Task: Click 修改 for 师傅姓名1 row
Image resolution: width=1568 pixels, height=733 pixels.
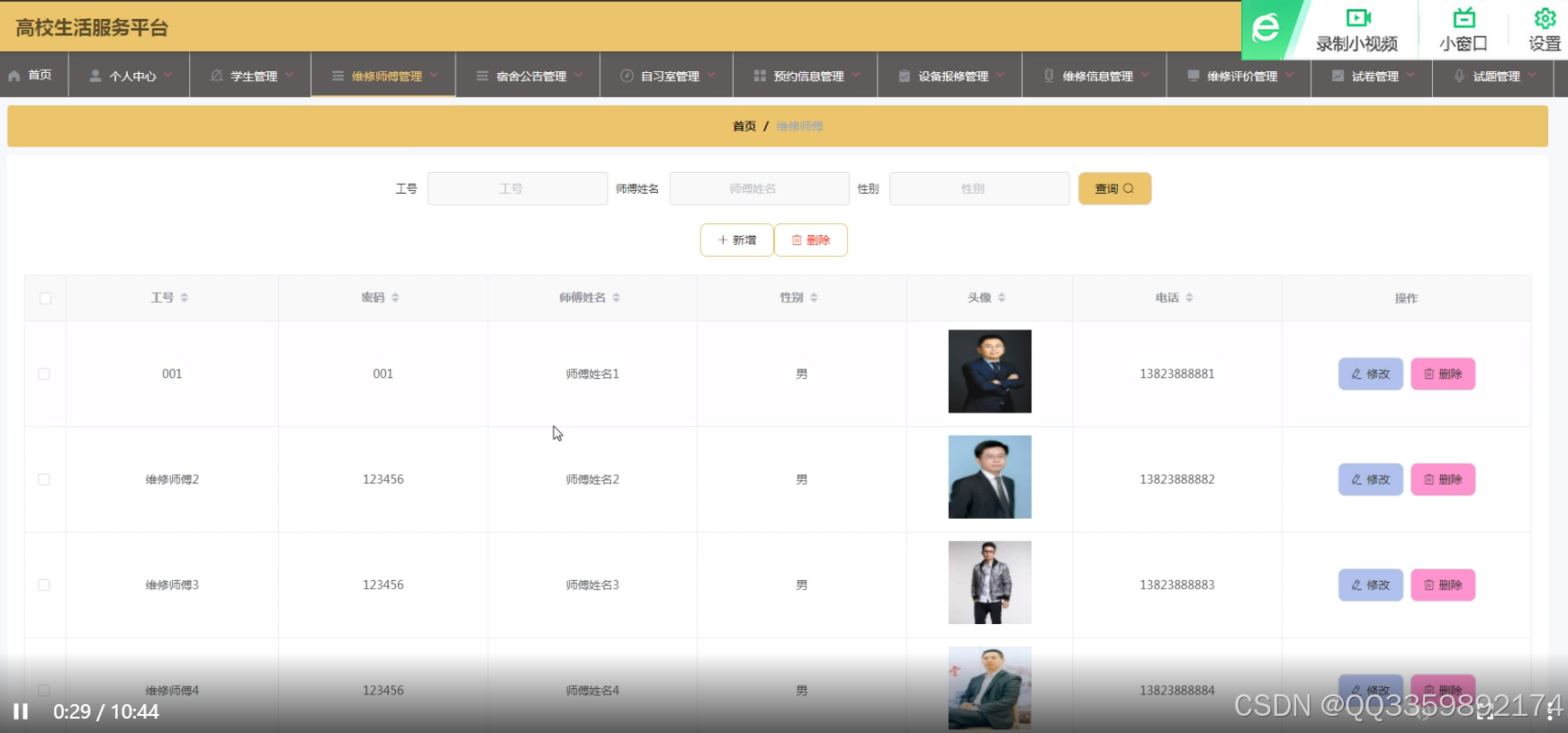Action: pos(1370,374)
